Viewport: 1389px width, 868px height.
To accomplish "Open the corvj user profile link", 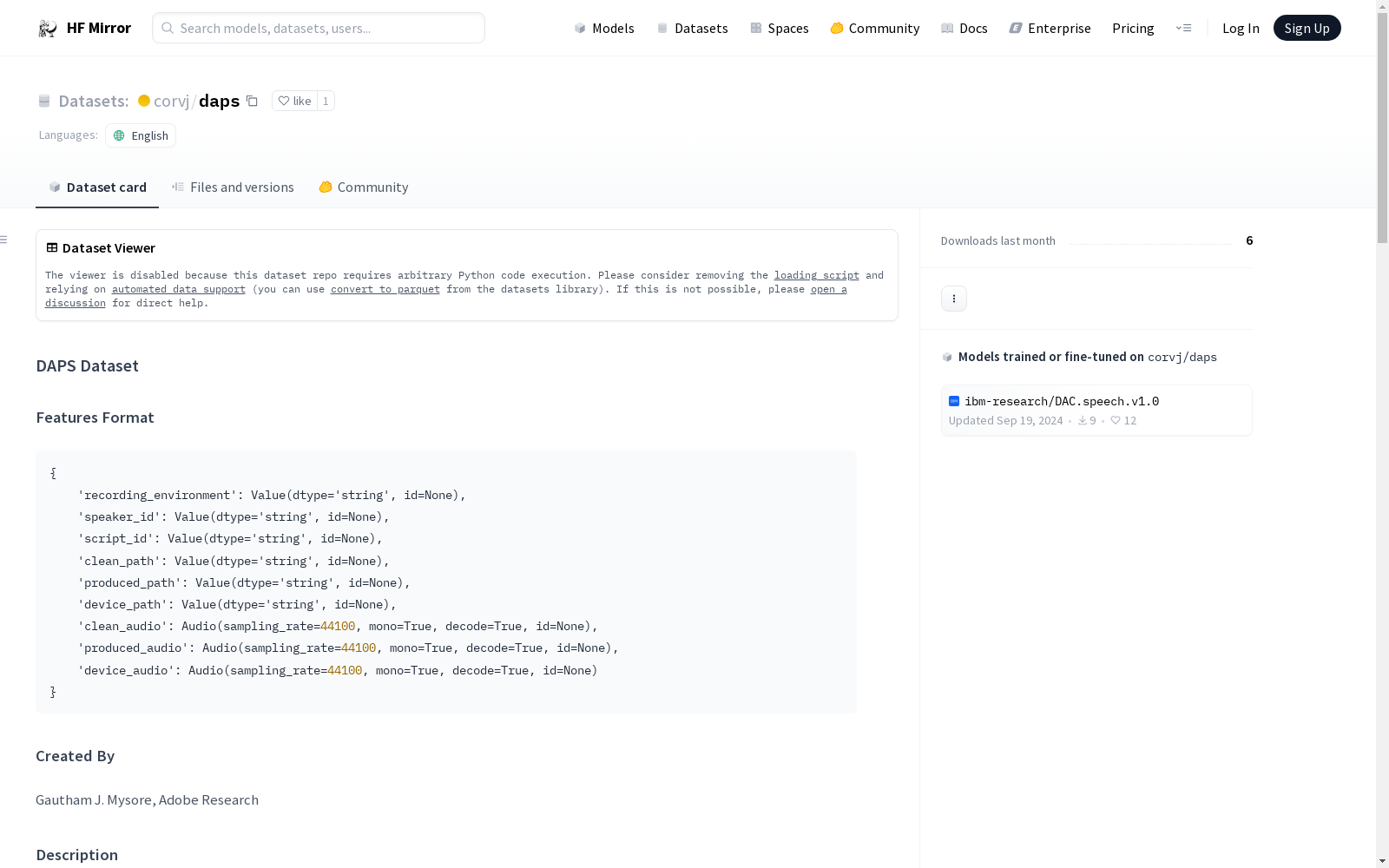I will coord(171,101).
